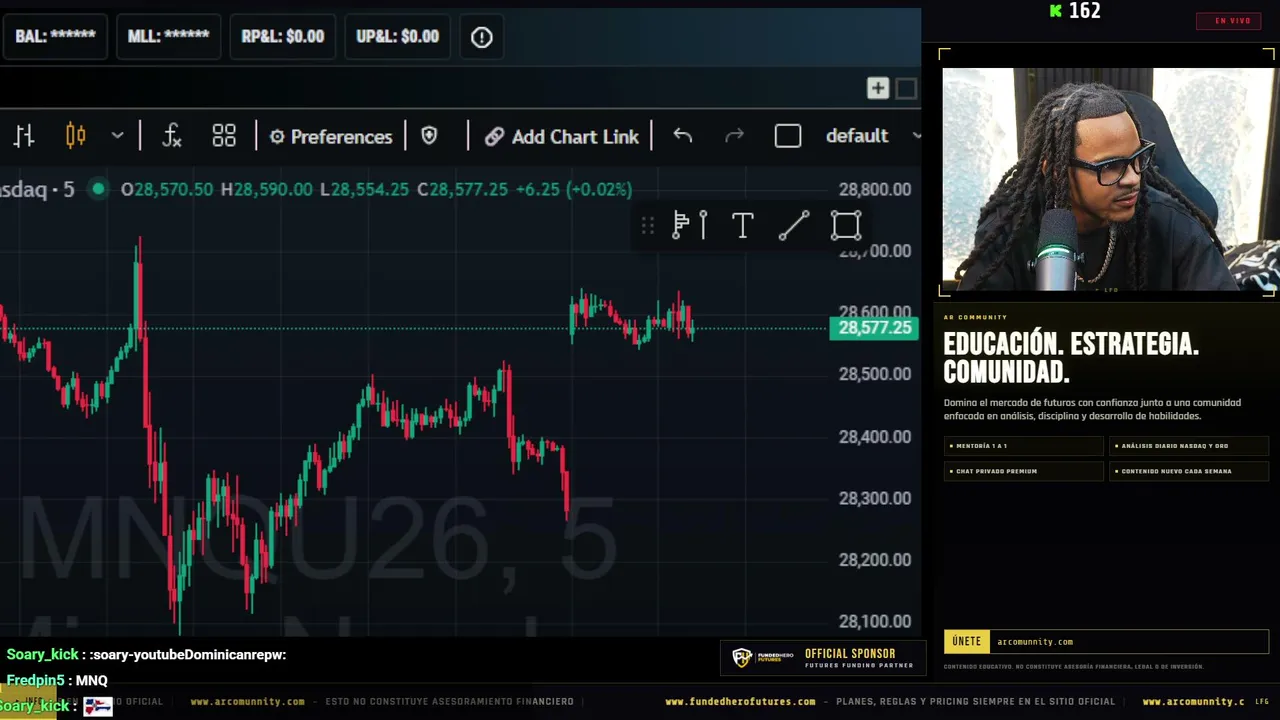Screen dimensions: 1280x720
Task: Select the Text drawing tool
Action: click(742, 226)
